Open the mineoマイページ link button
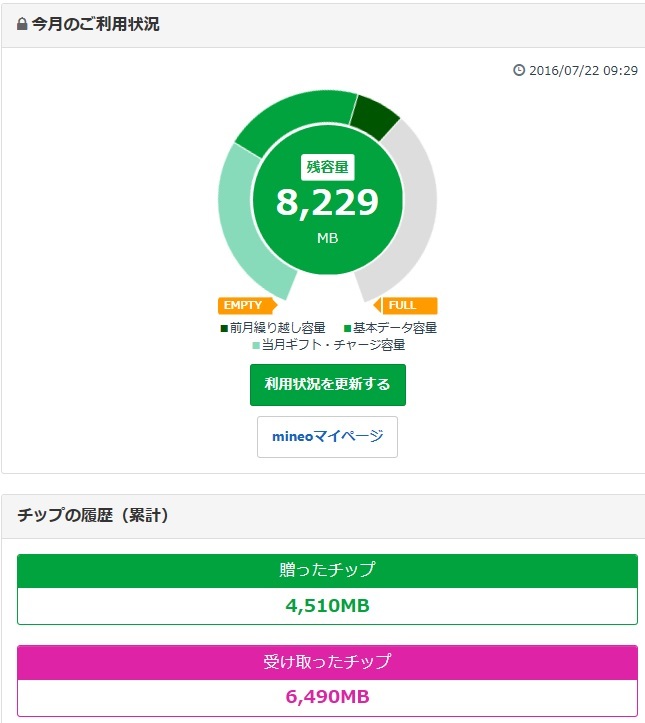 (x=327, y=437)
